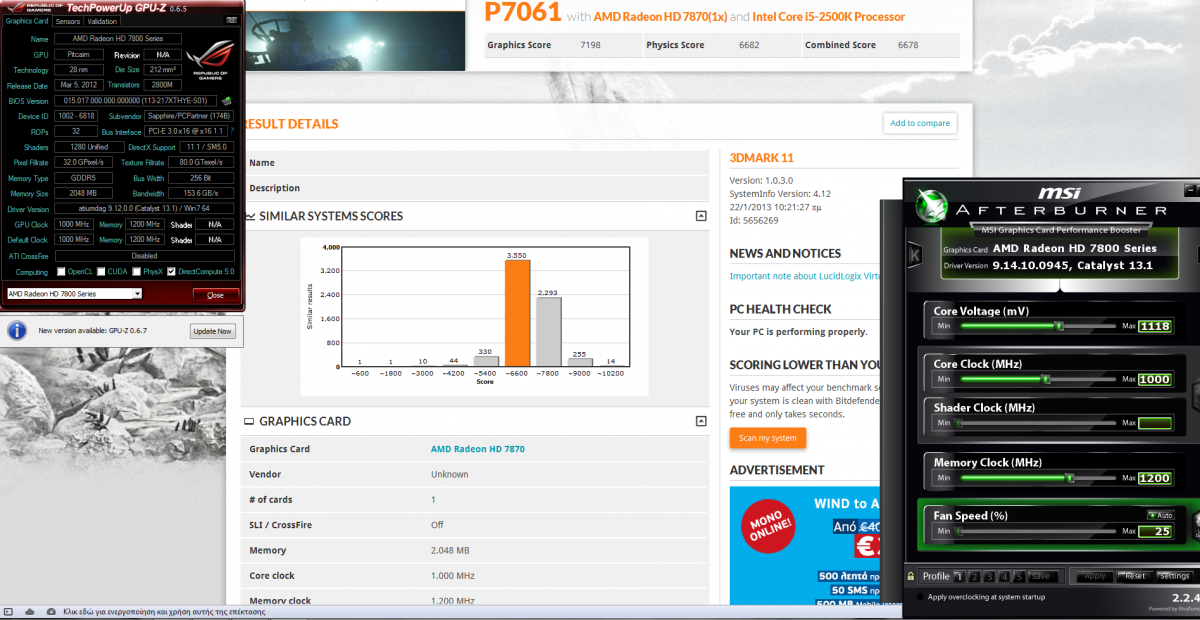This screenshot has width=1200, height=620.
Task: Select profile slot 4 in Afterburner
Action: pyautogui.click(x=1002, y=576)
